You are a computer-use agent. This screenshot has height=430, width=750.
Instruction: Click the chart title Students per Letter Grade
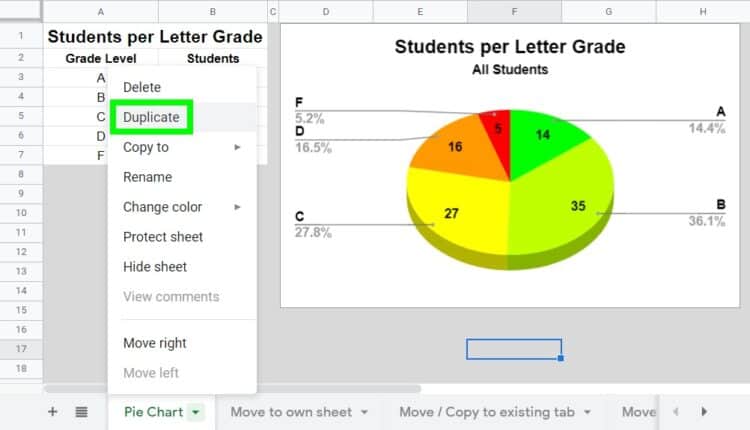tap(510, 47)
